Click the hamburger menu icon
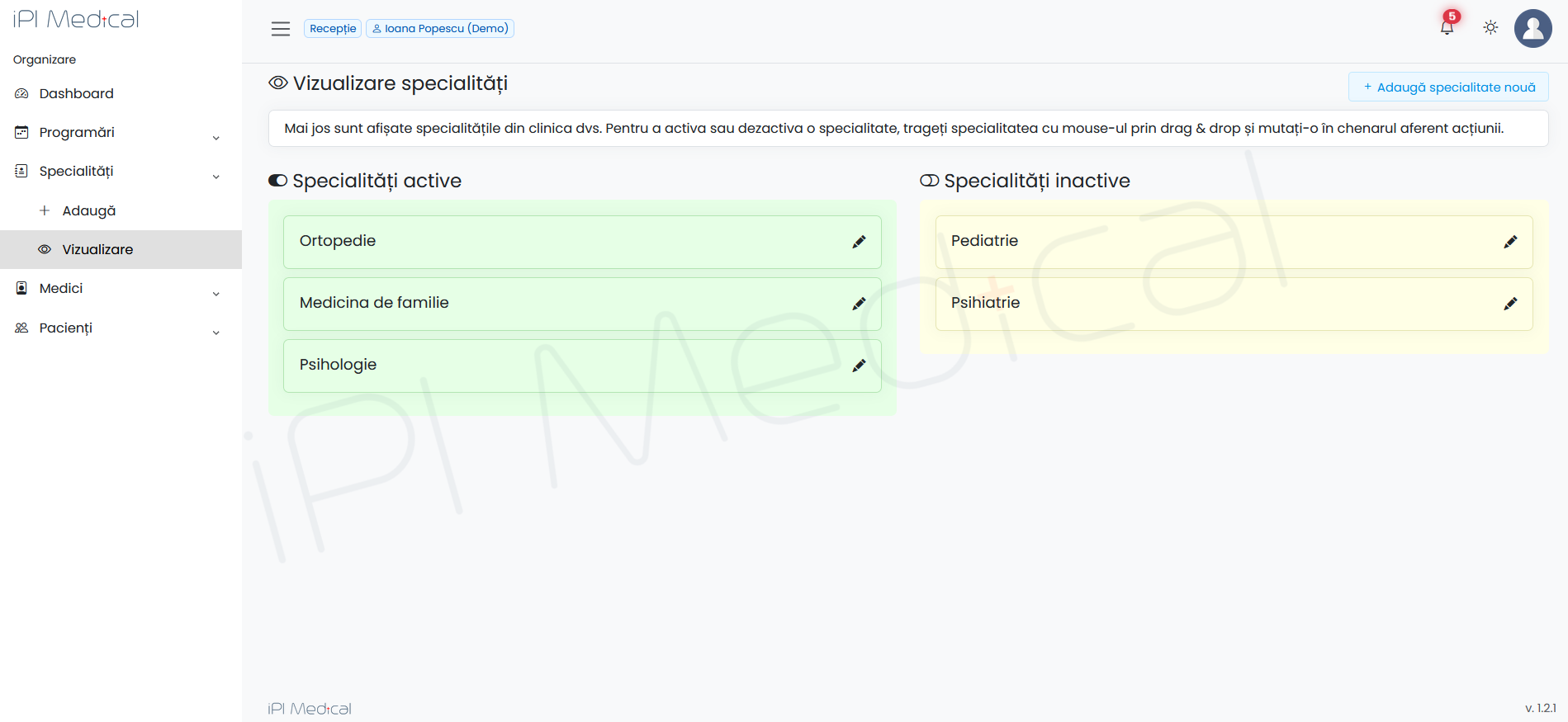1568x722 pixels. pyautogui.click(x=281, y=29)
